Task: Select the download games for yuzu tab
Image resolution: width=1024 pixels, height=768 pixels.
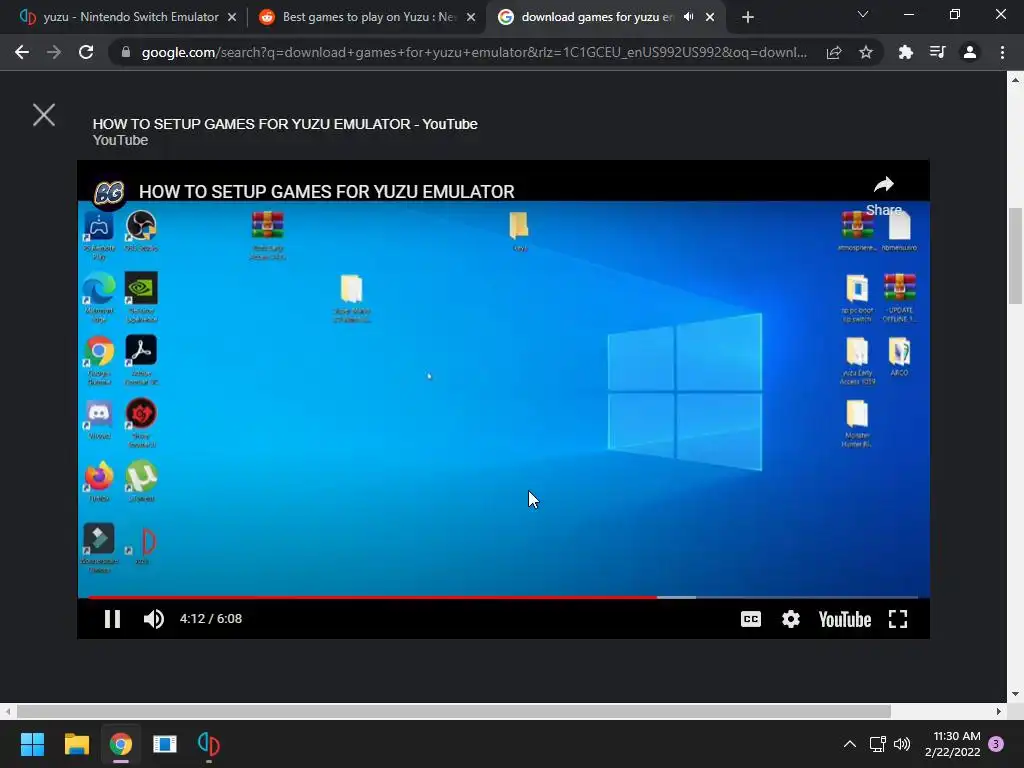Action: (597, 17)
